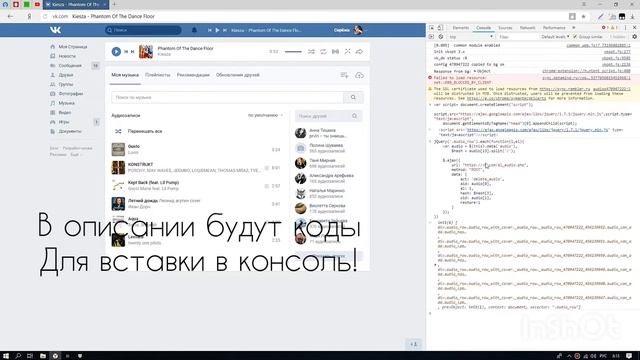Switch to the Рекомендации tab
This screenshot has width=640, height=360.
coord(193,75)
